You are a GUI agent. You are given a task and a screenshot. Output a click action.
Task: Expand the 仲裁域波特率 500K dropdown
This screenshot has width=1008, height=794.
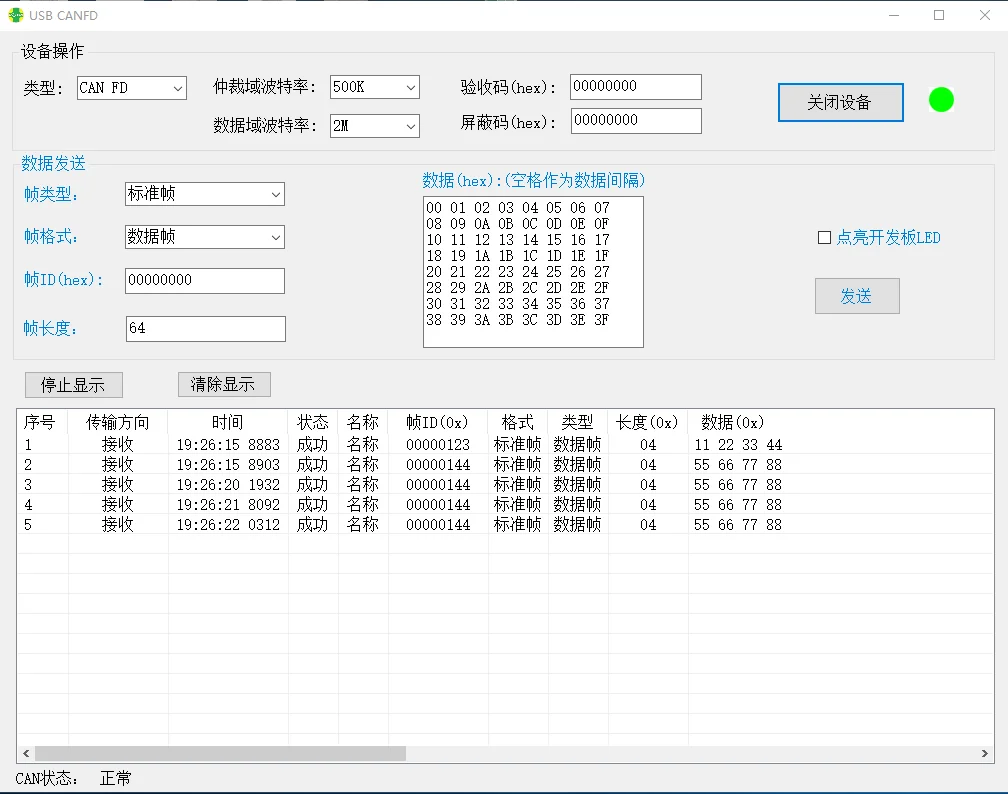point(374,88)
